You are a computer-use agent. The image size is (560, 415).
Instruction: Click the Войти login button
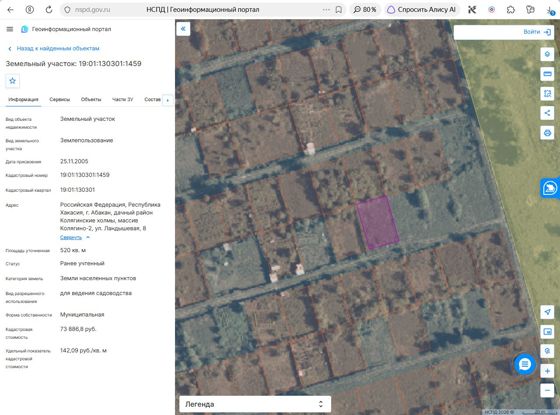click(x=537, y=32)
